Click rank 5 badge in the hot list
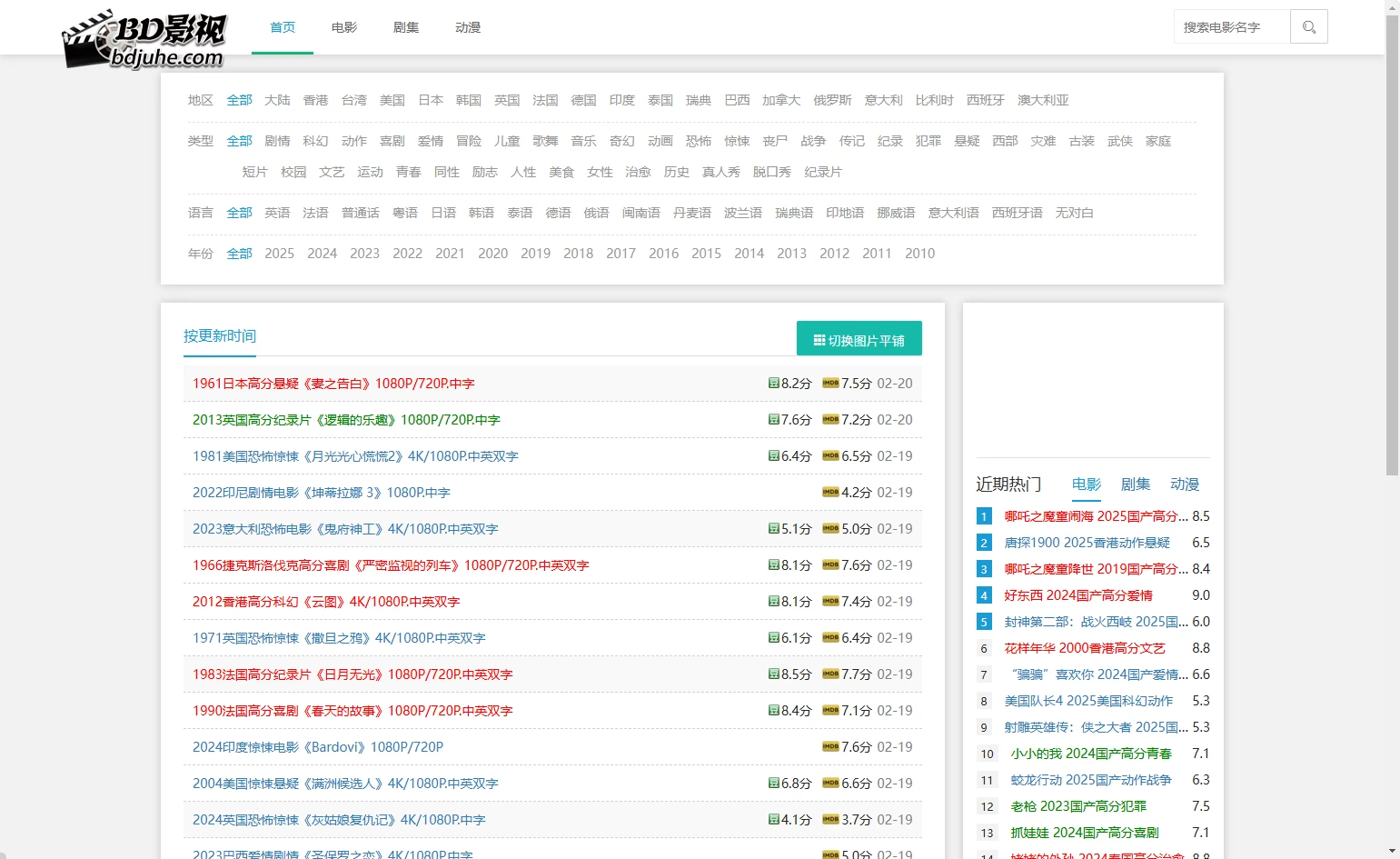Viewport: 1400px width, 859px height. coord(983,622)
